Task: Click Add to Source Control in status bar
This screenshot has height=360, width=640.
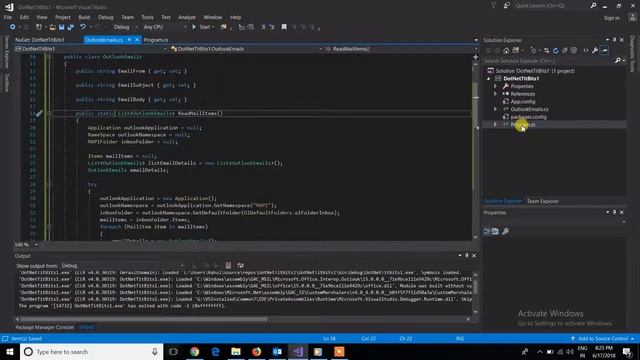Action: coord(603,338)
